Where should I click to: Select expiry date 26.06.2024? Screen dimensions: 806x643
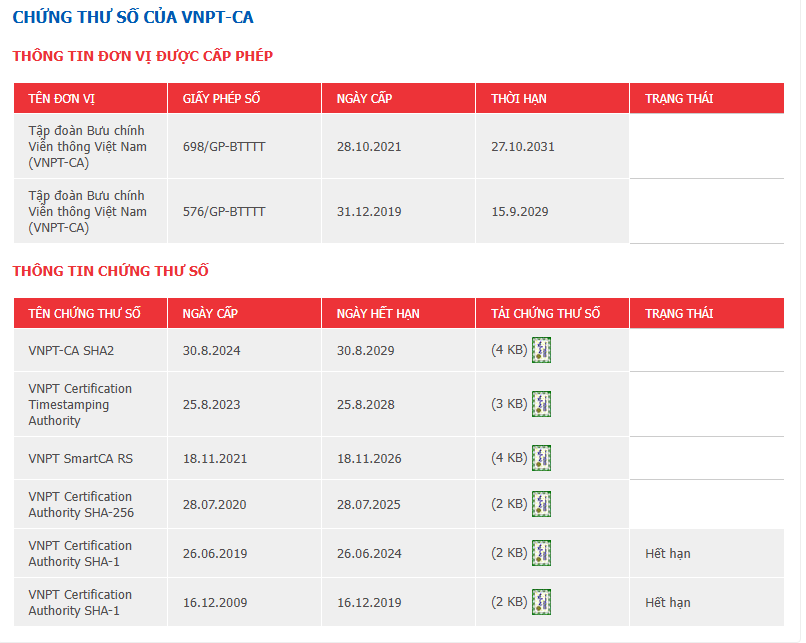coord(369,554)
